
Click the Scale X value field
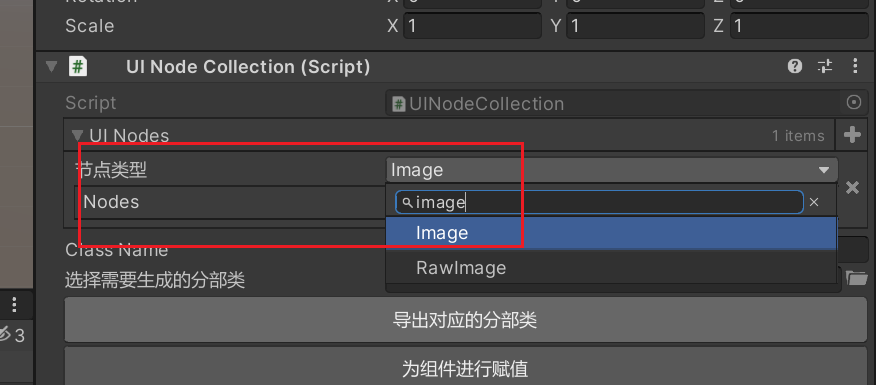click(x=472, y=26)
